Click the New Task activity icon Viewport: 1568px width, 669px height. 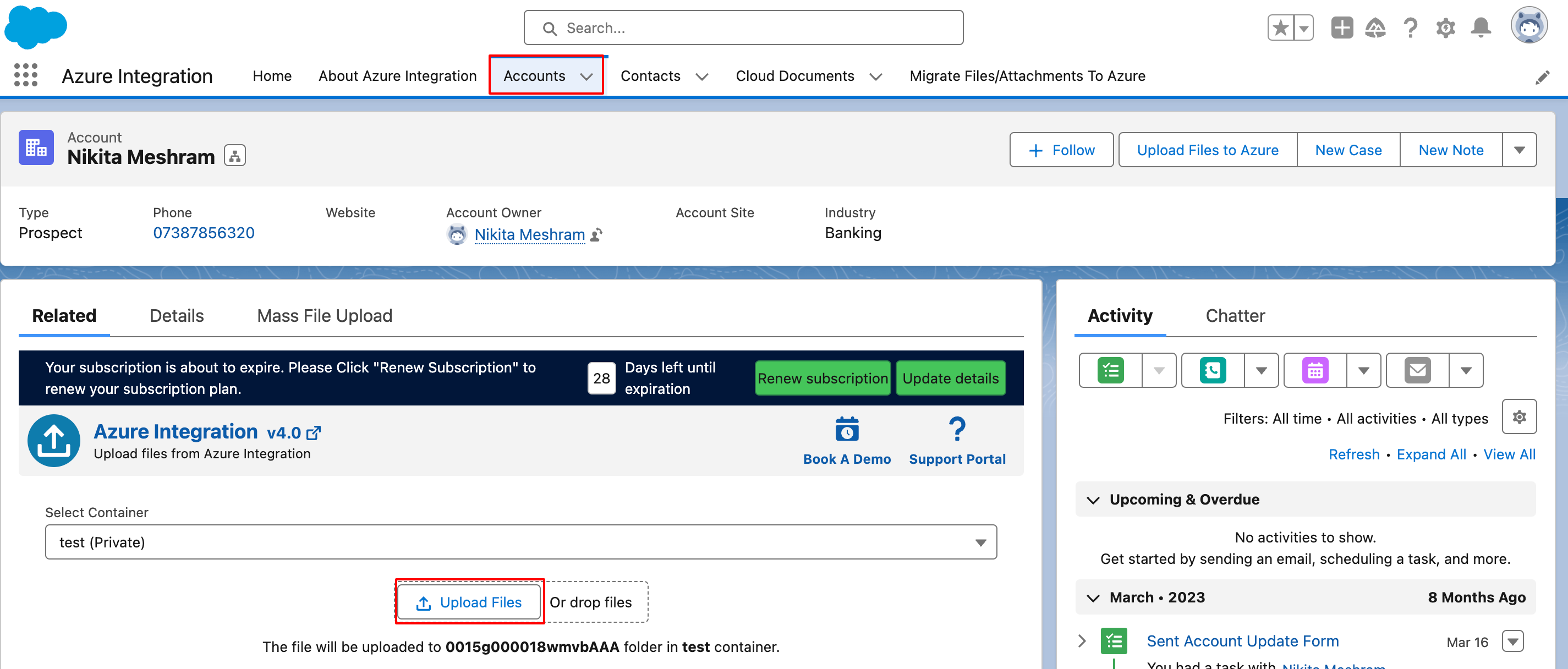(x=1110, y=370)
